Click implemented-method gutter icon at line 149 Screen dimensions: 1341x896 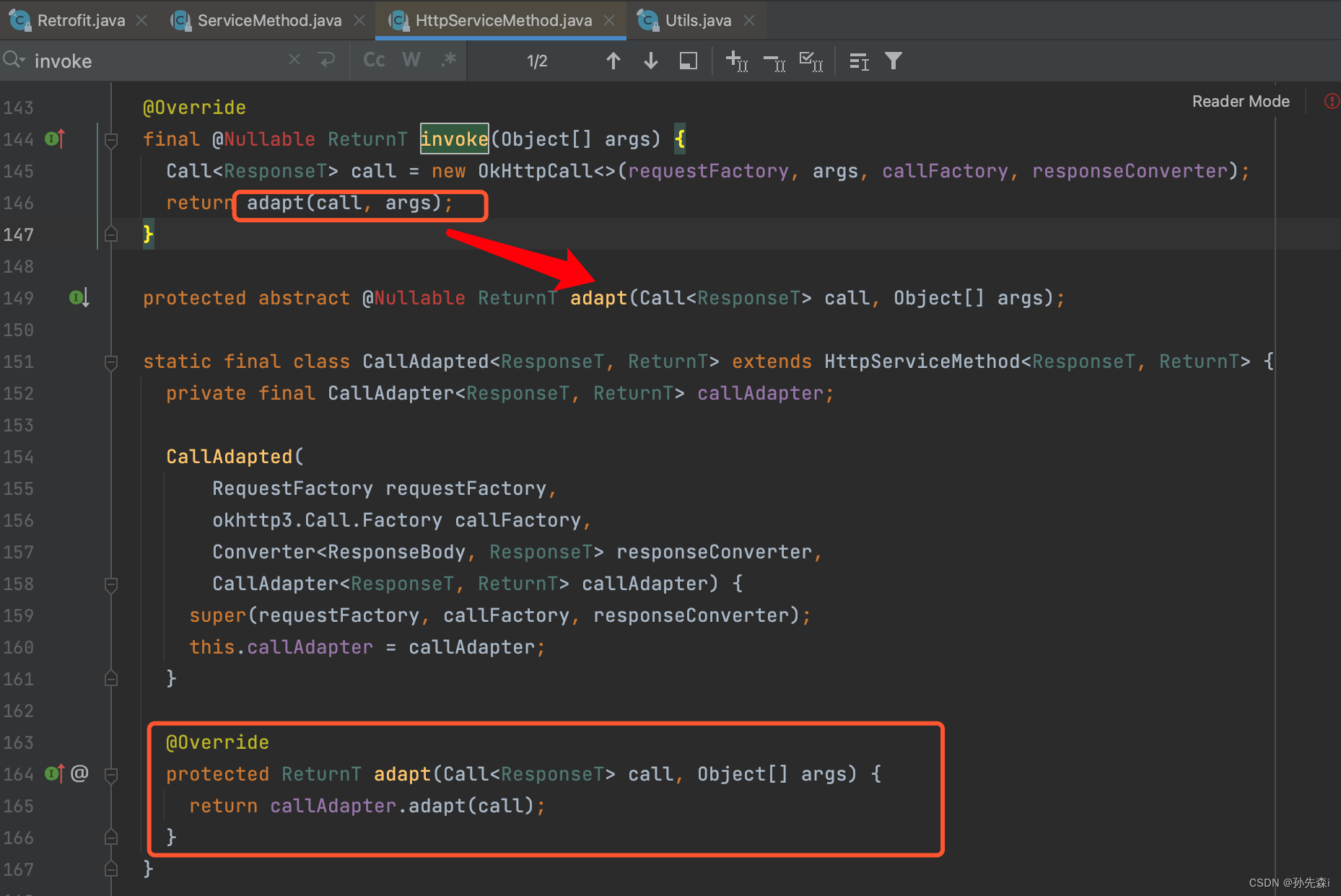point(79,297)
